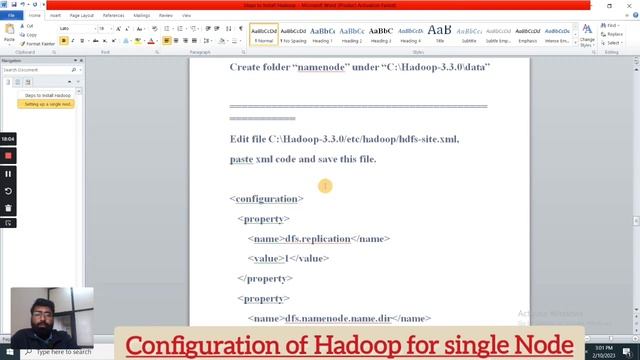The image size is (640, 360).
Task: Increase paragraph indent
Action: pos(217,29)
